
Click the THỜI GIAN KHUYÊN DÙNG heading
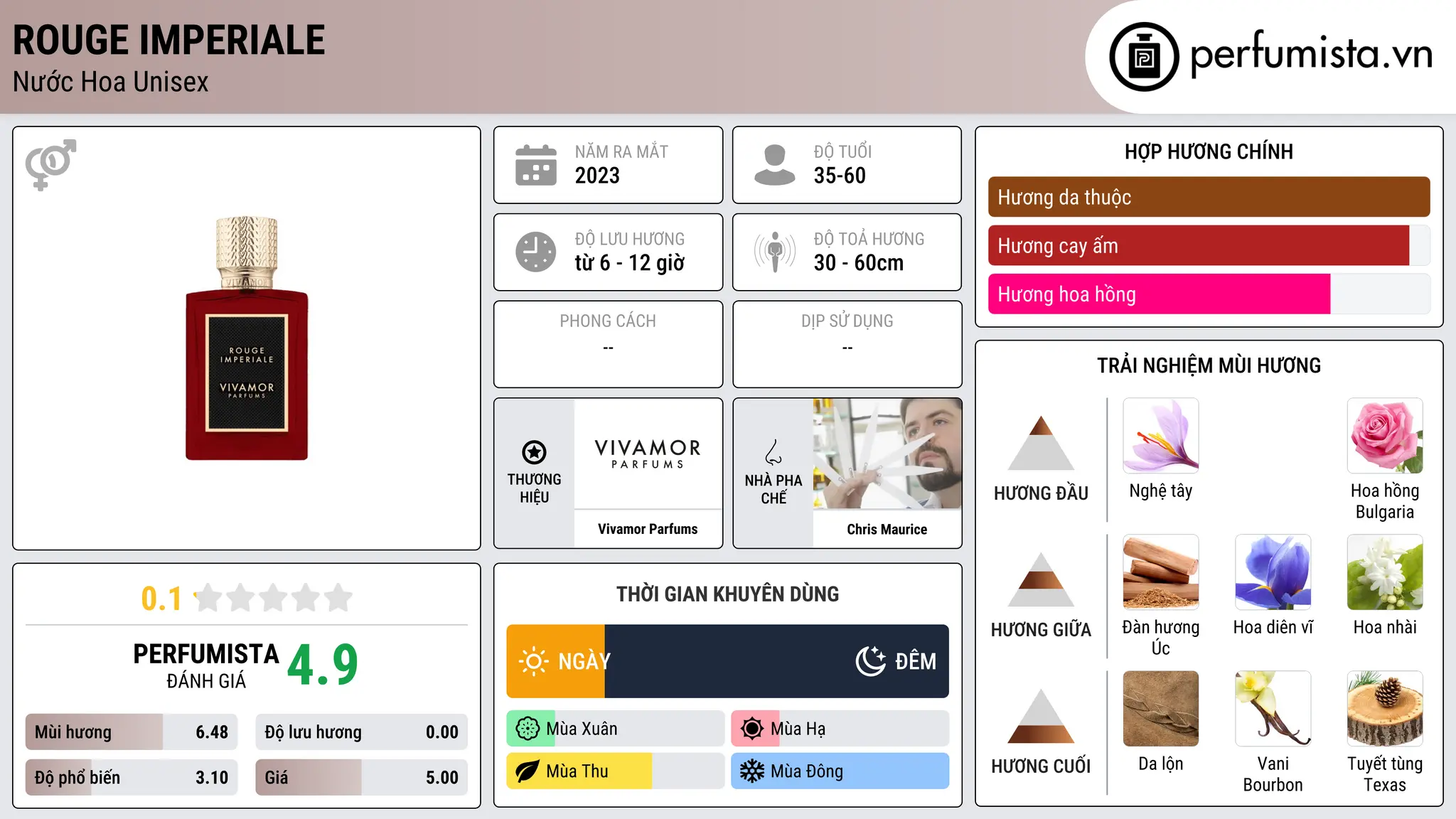tap(728, 594)
